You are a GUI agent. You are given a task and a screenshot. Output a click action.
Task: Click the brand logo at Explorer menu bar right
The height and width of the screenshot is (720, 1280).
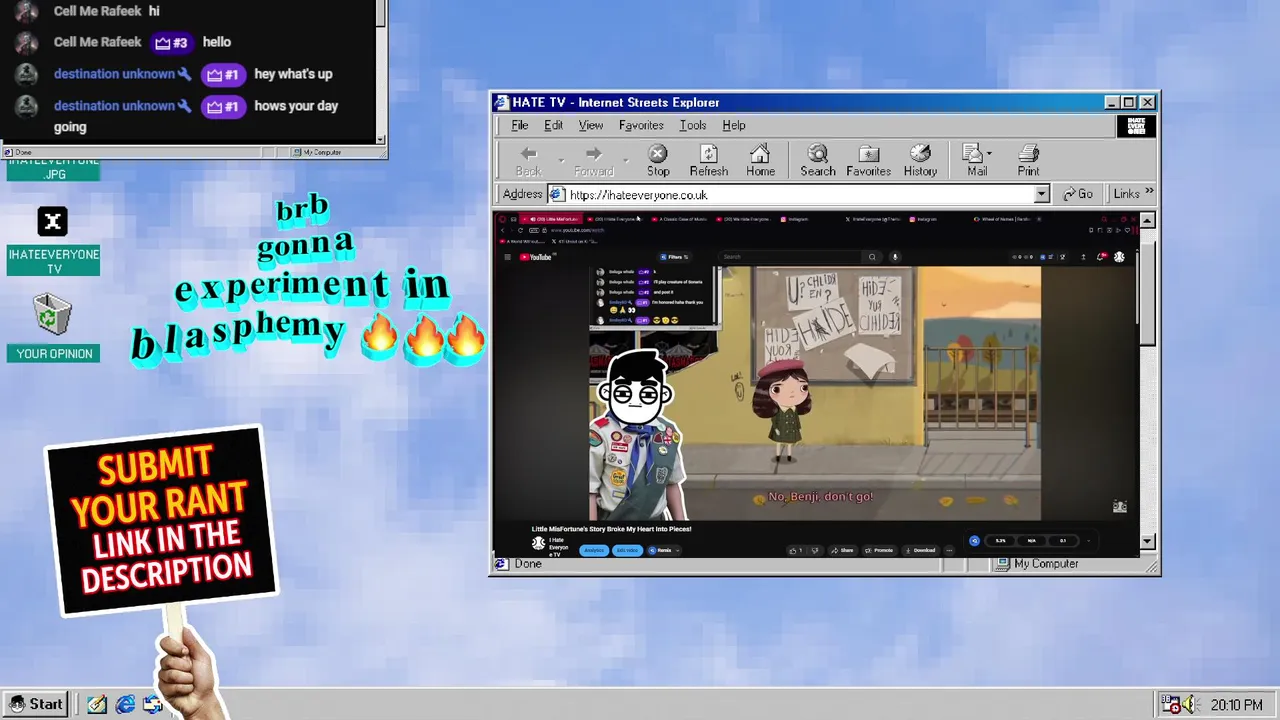1136,125
